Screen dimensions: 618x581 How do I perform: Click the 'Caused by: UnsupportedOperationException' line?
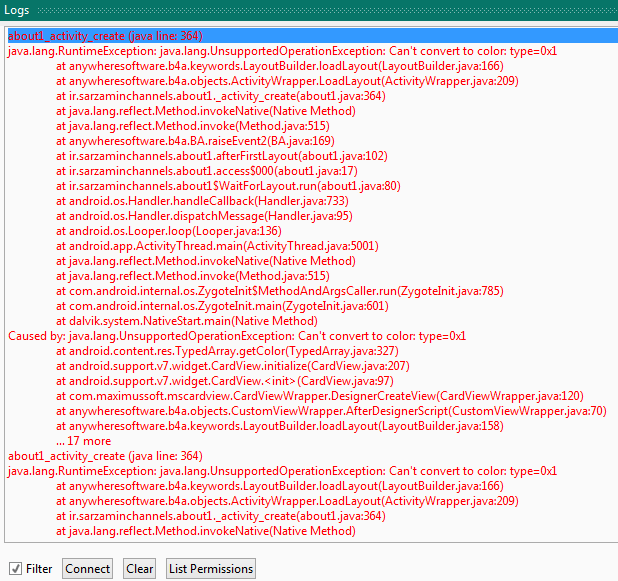[236, 336]
